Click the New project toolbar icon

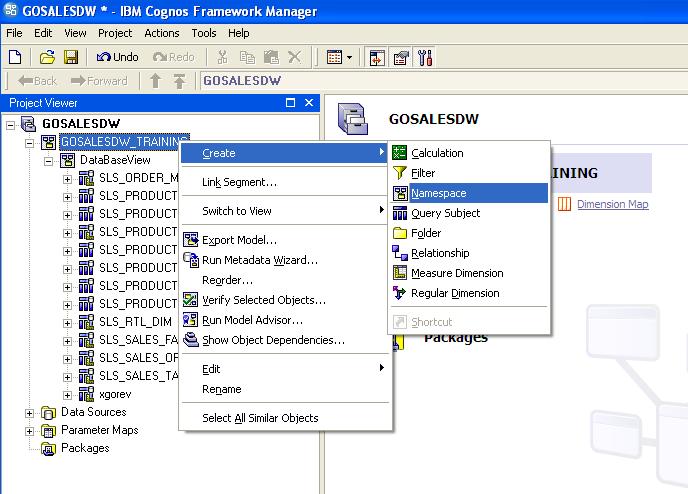click(15, 57)
